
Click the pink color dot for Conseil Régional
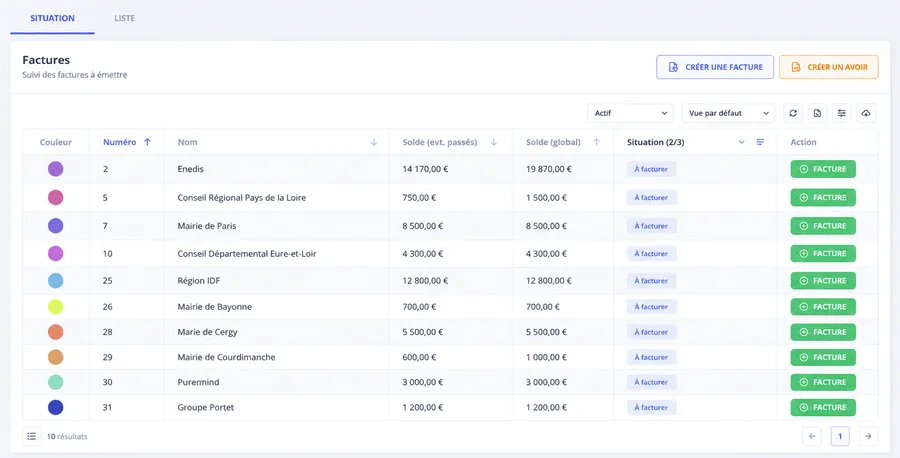[x=56, y=197]
